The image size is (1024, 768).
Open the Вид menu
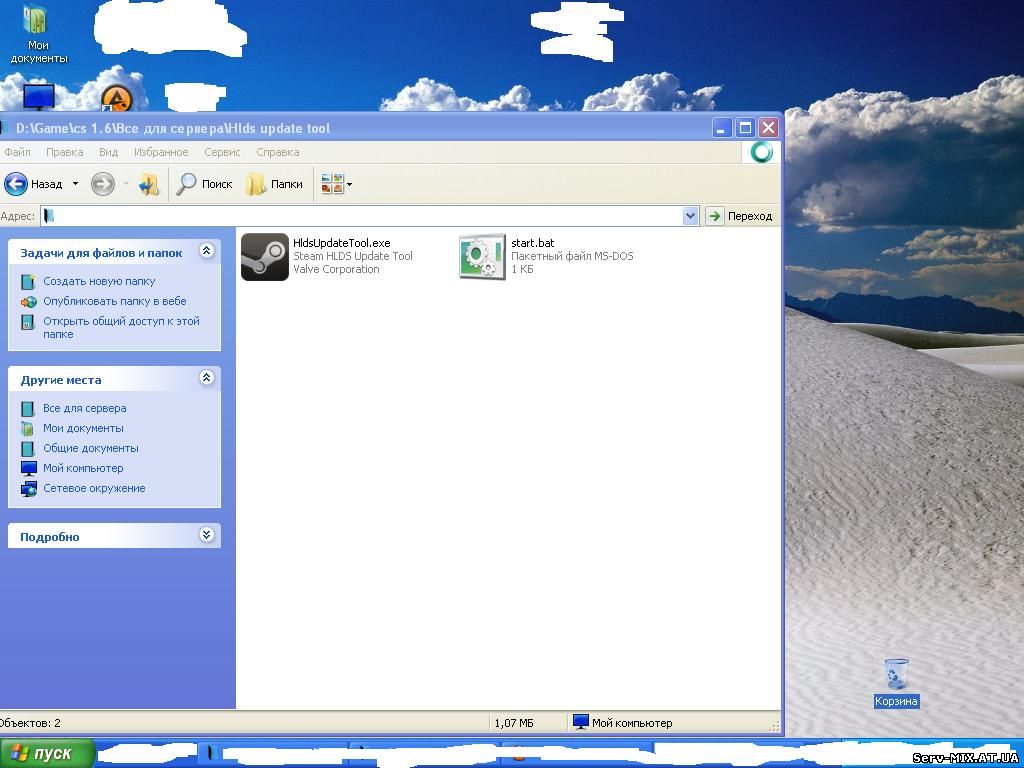tap(108, 152)
